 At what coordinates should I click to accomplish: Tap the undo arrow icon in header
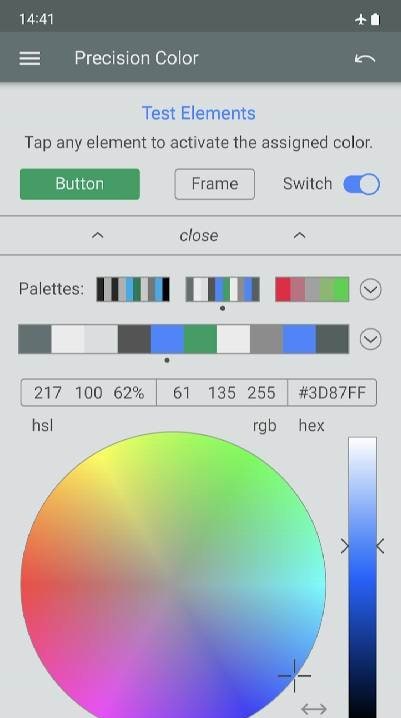pyautogui.click(x=365, y=59)
